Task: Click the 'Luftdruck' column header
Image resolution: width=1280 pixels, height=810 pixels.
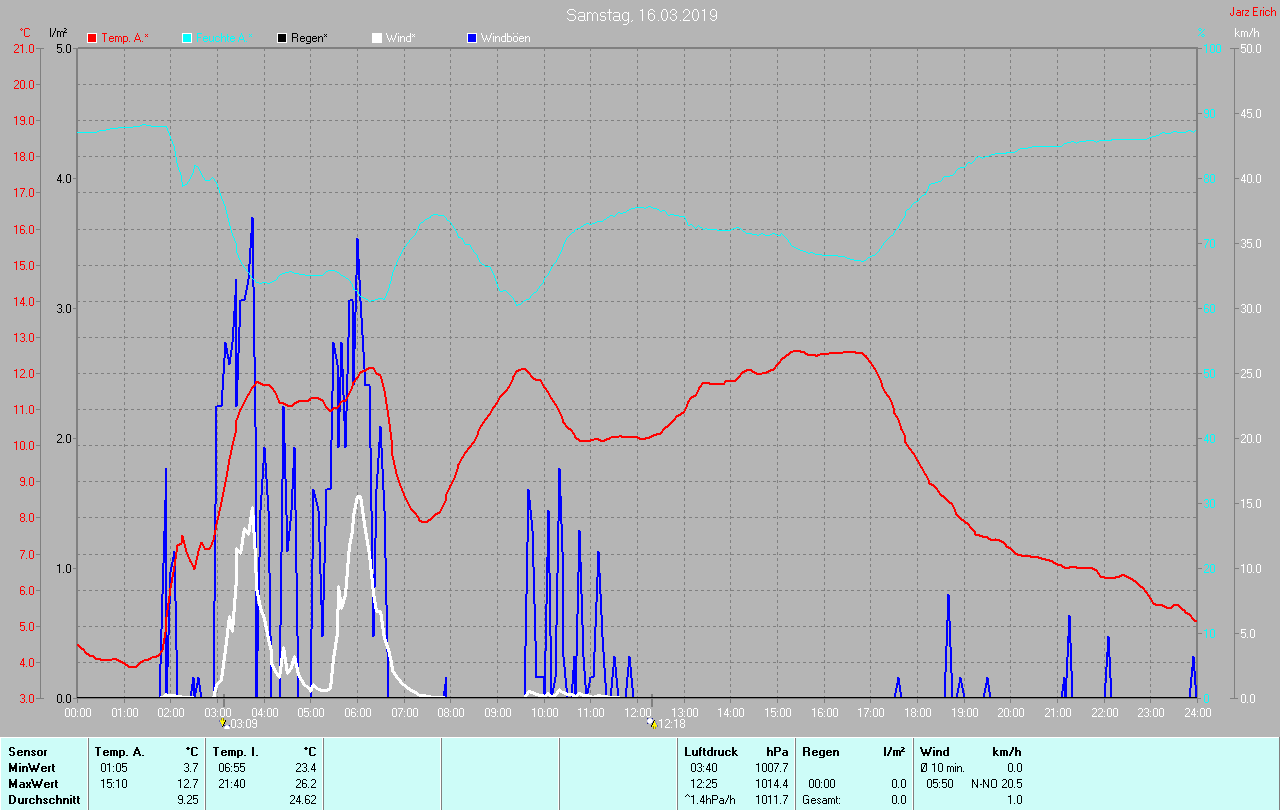Action: pos(711,751)
